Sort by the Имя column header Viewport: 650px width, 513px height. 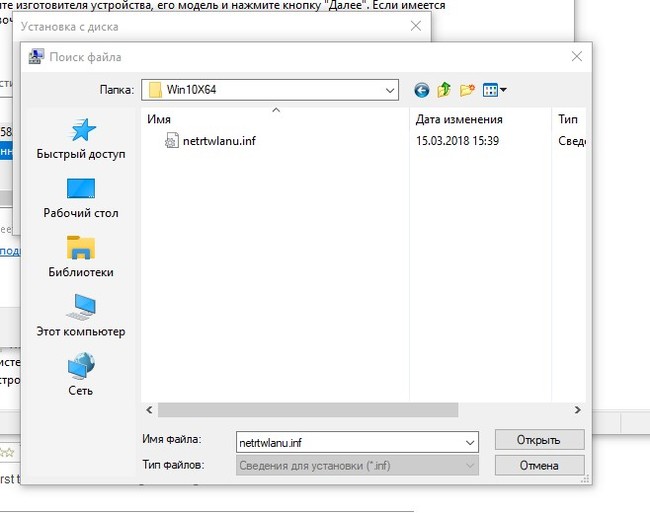click(270, 119)
